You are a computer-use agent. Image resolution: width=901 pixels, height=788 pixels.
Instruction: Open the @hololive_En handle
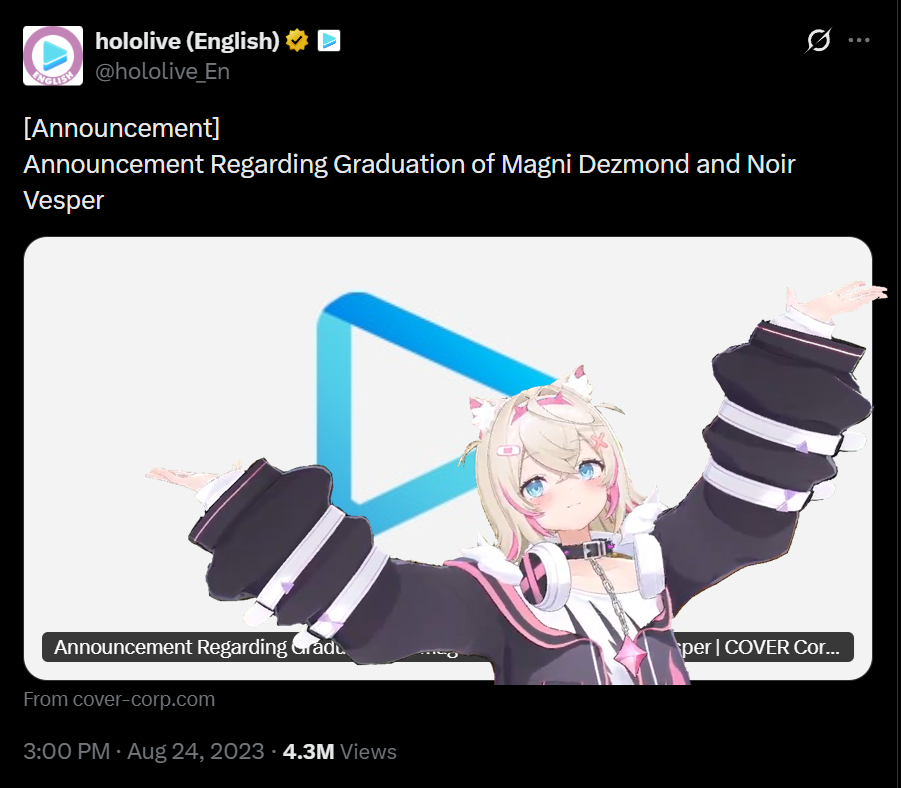pyautogui.click(x=163, y=71)
